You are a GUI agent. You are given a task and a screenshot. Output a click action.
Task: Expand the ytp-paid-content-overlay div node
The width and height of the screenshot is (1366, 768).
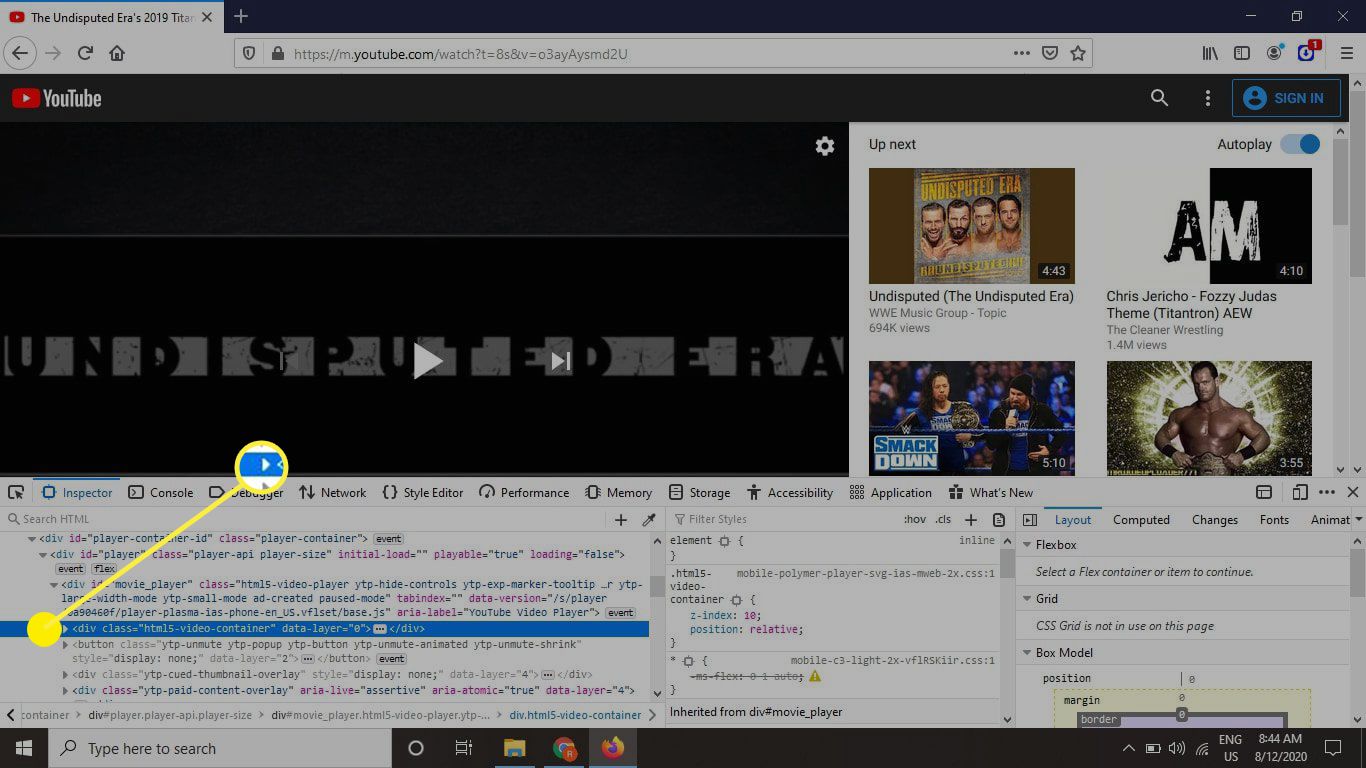click(x=66, y=690)
